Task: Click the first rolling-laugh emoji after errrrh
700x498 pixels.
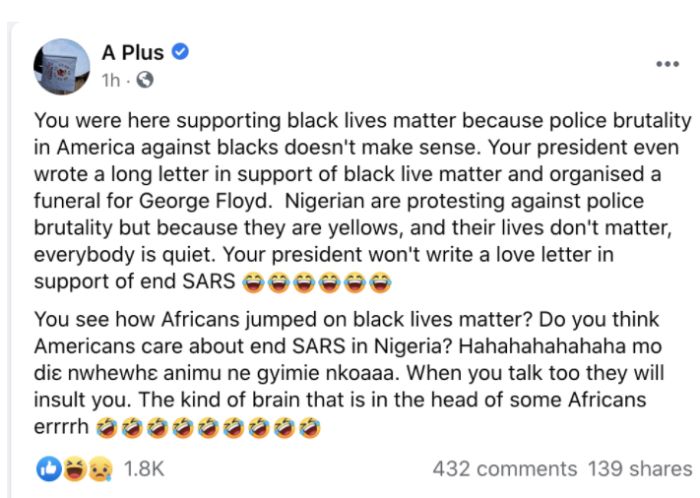Action: click(x=106, y=427)
